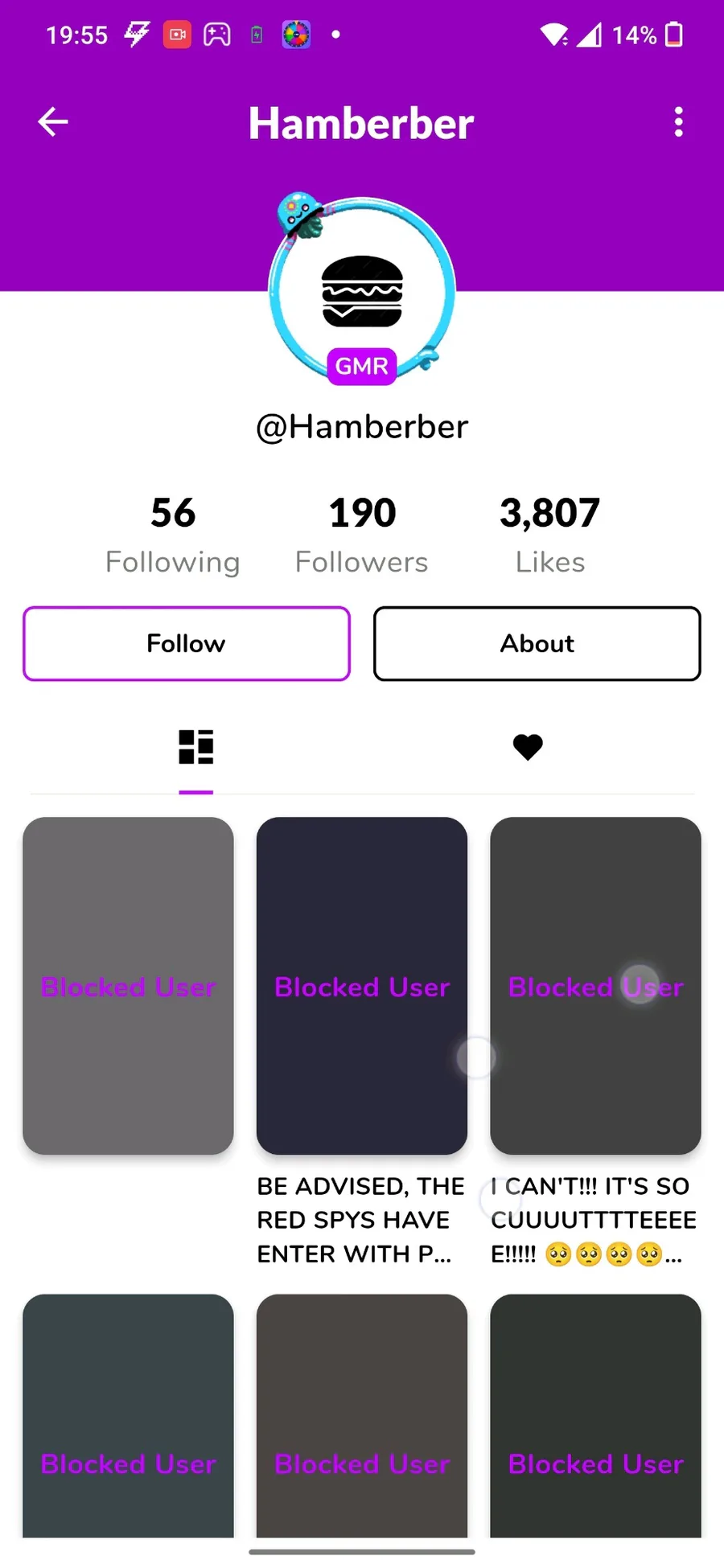Tap the GMR badge
This screenshot has width=724, height=1568.
click(x=361, y=367)
